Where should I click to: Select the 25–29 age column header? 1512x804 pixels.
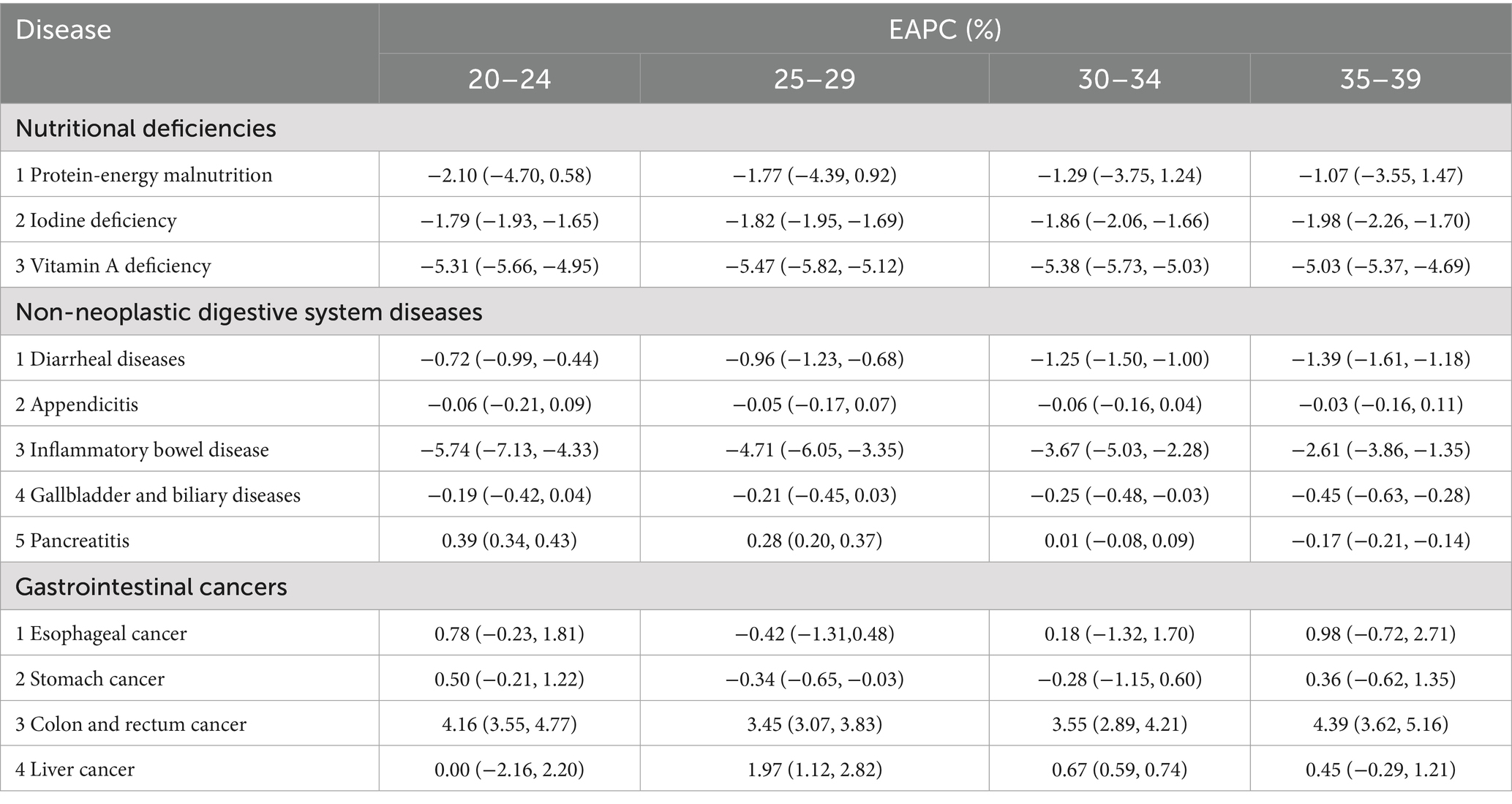[x=814, y=79]
